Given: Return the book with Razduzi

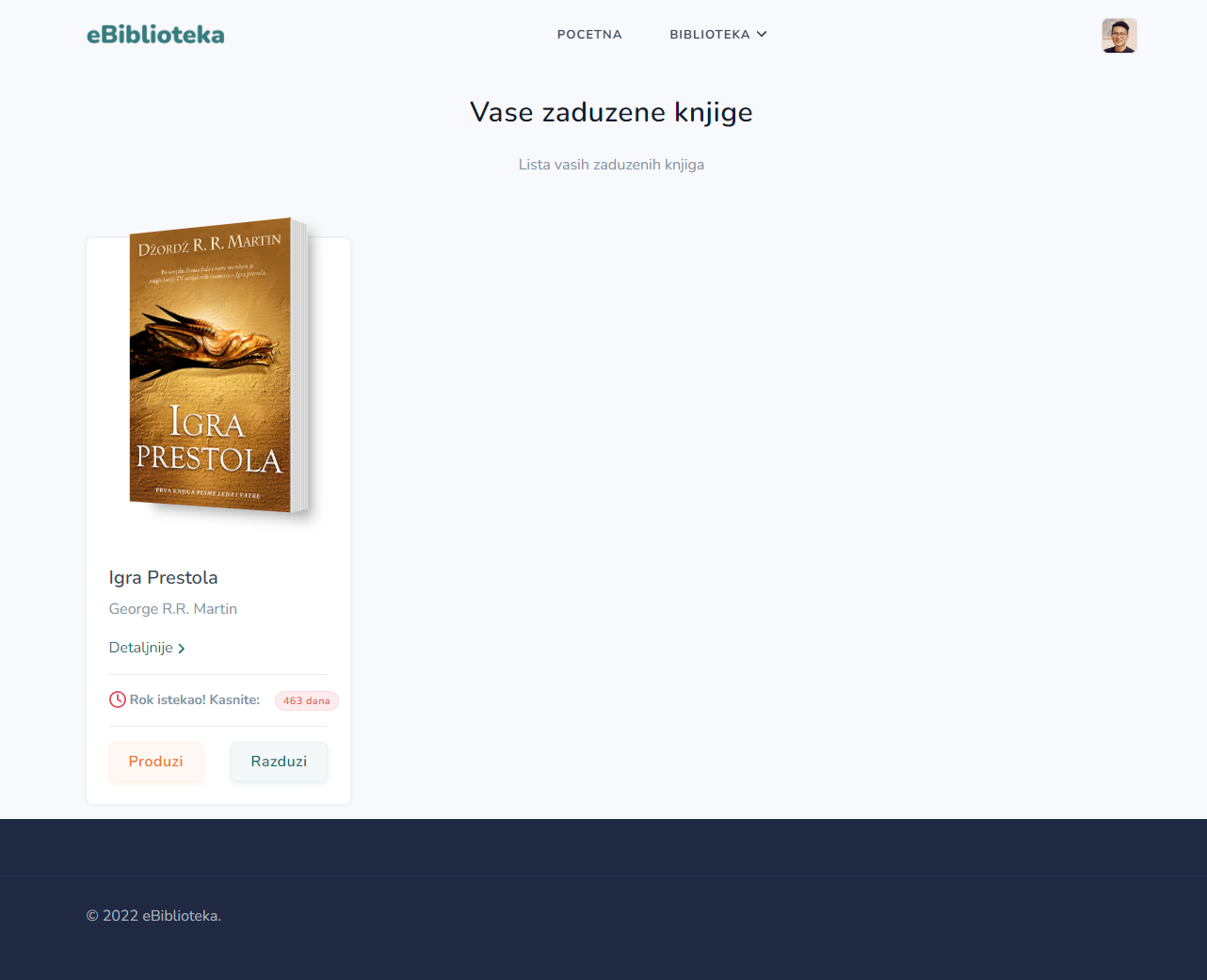Looking at the screenshot, I should tap(279, 762).
